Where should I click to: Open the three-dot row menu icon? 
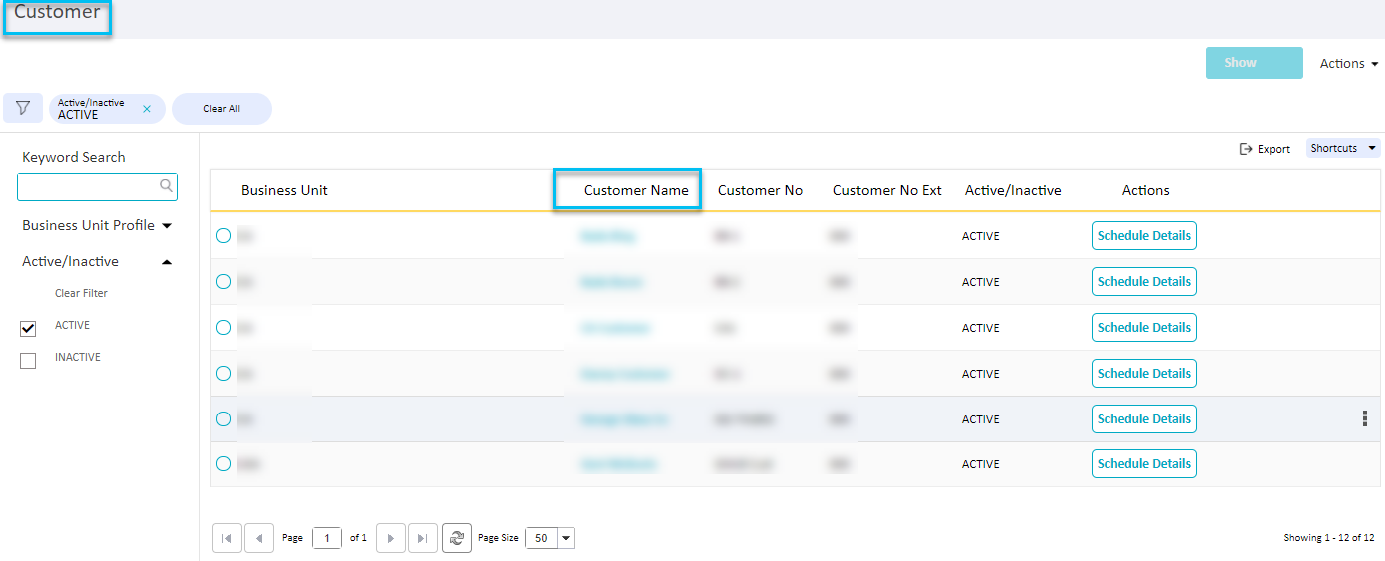1365,419
